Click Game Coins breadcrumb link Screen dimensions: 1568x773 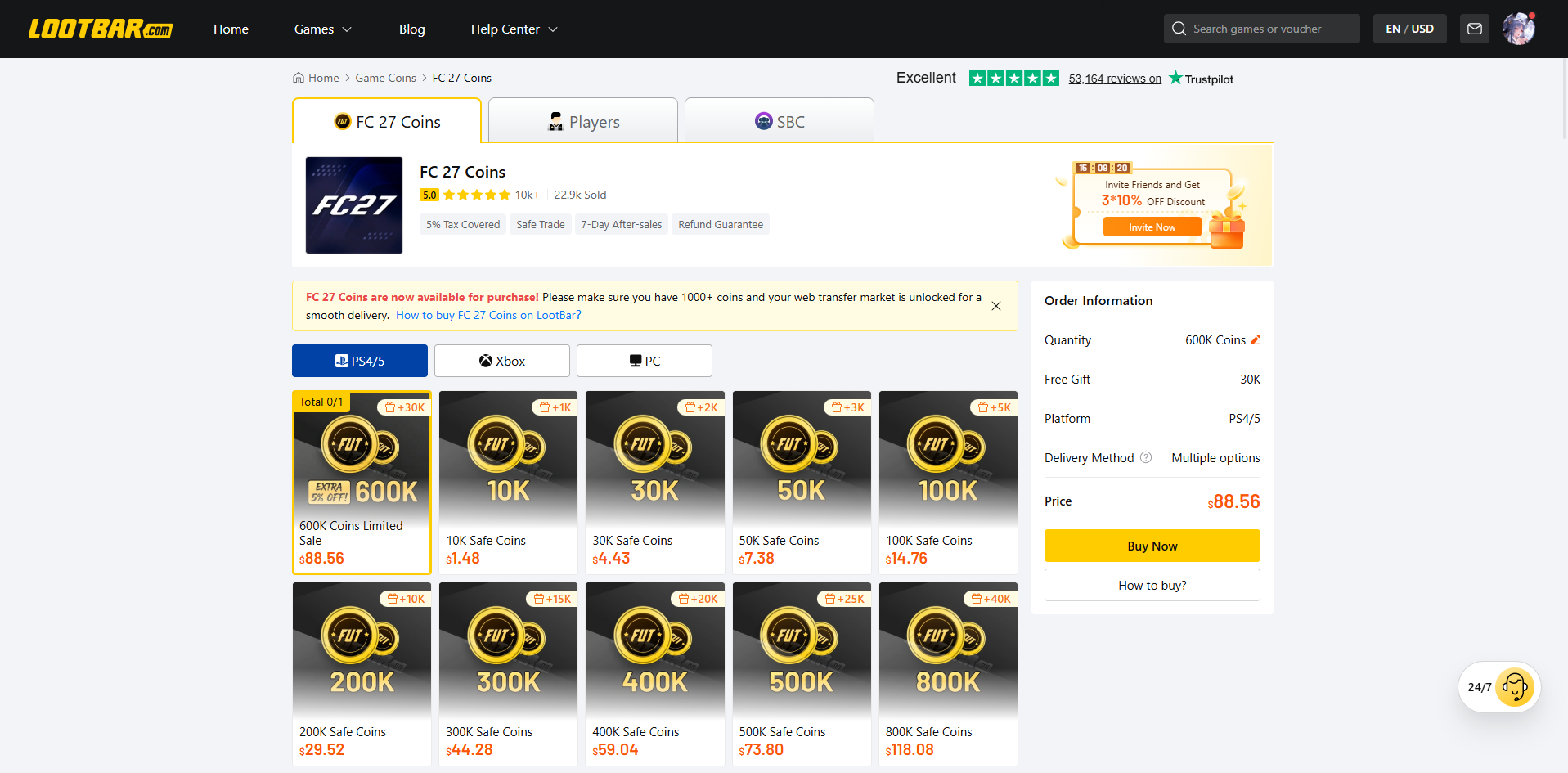[385, 78]
